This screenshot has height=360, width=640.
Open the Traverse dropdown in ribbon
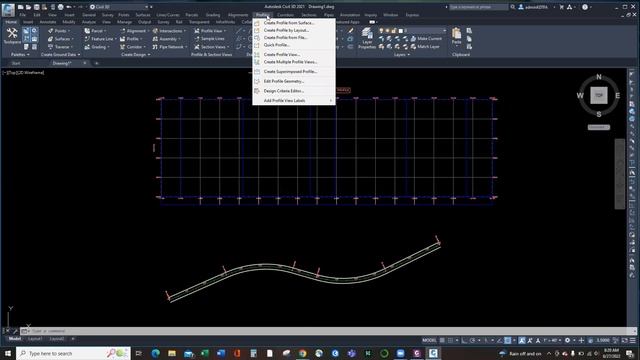click(x=61, y=47)
